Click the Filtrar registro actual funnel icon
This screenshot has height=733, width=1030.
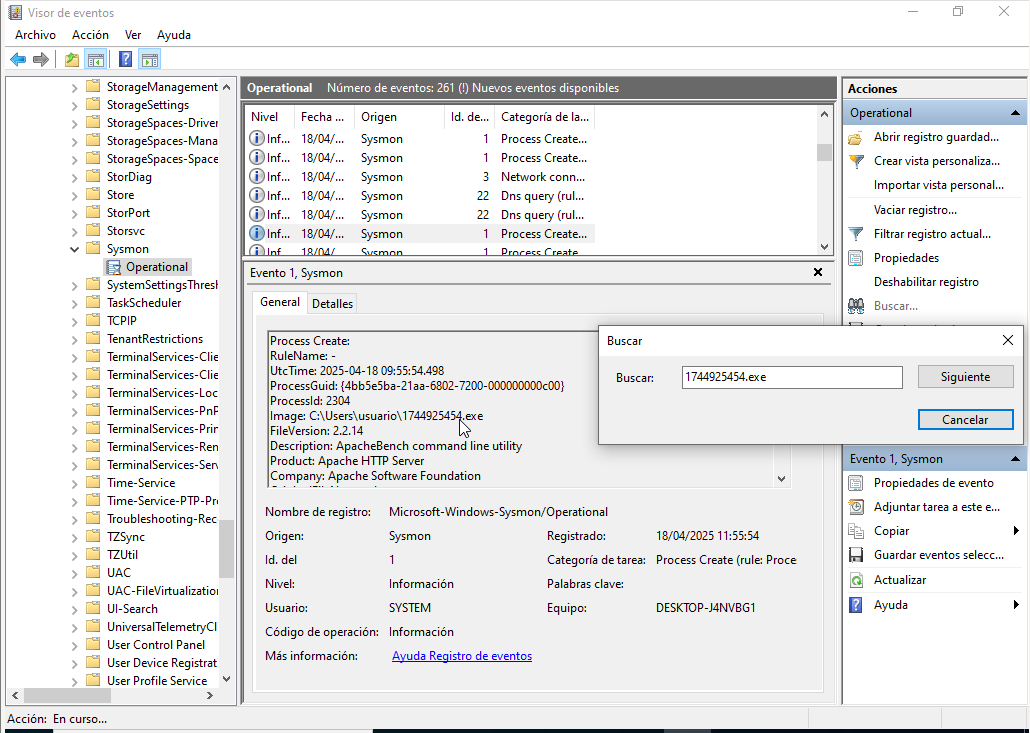[855, 234]
